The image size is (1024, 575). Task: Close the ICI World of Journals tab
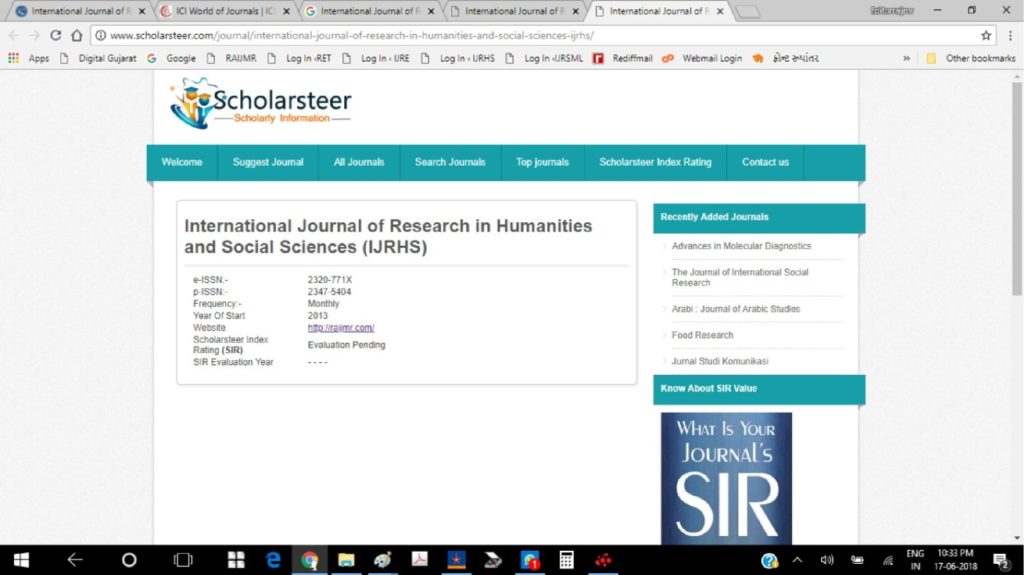286,11
